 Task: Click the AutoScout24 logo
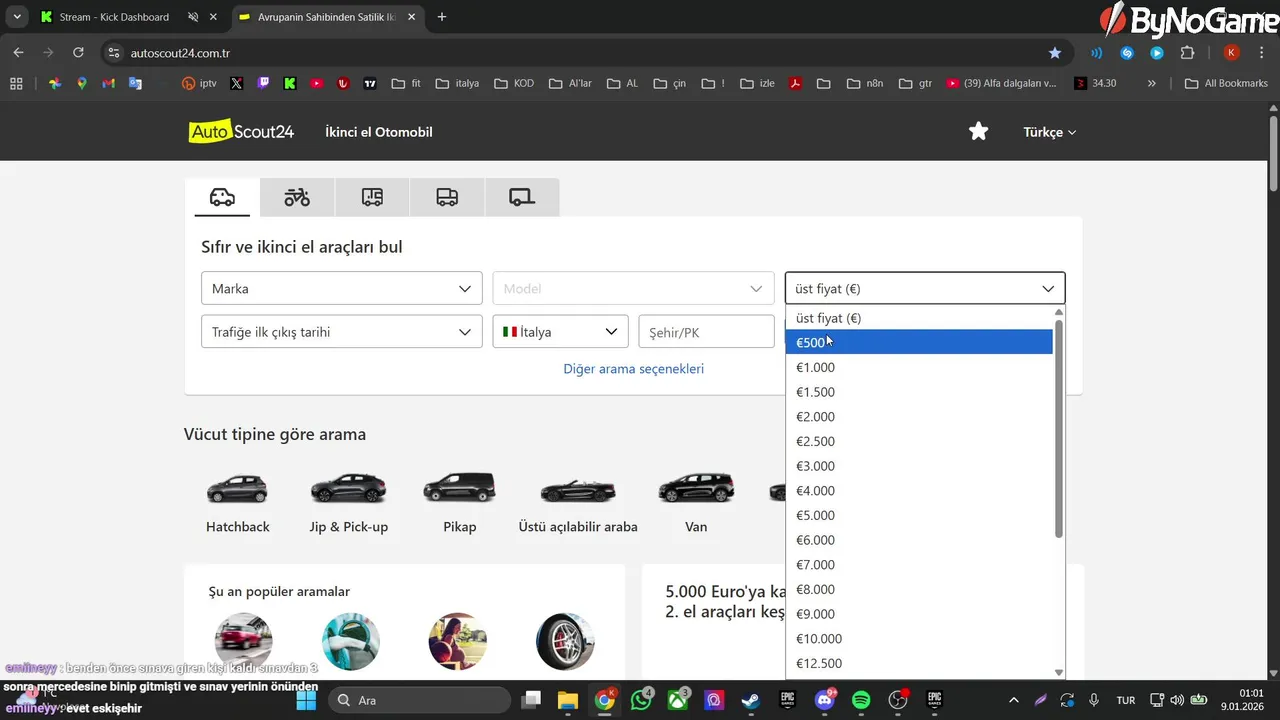242,131
